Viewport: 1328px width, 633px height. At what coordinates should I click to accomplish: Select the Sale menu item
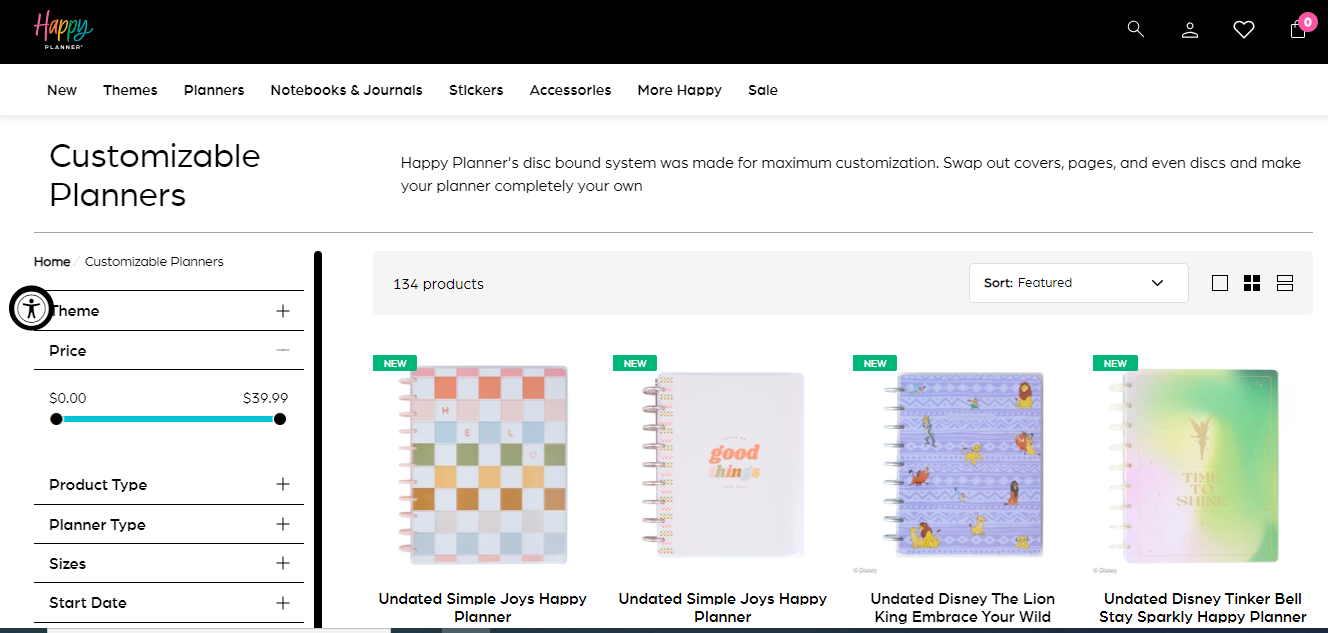(763, 90)
